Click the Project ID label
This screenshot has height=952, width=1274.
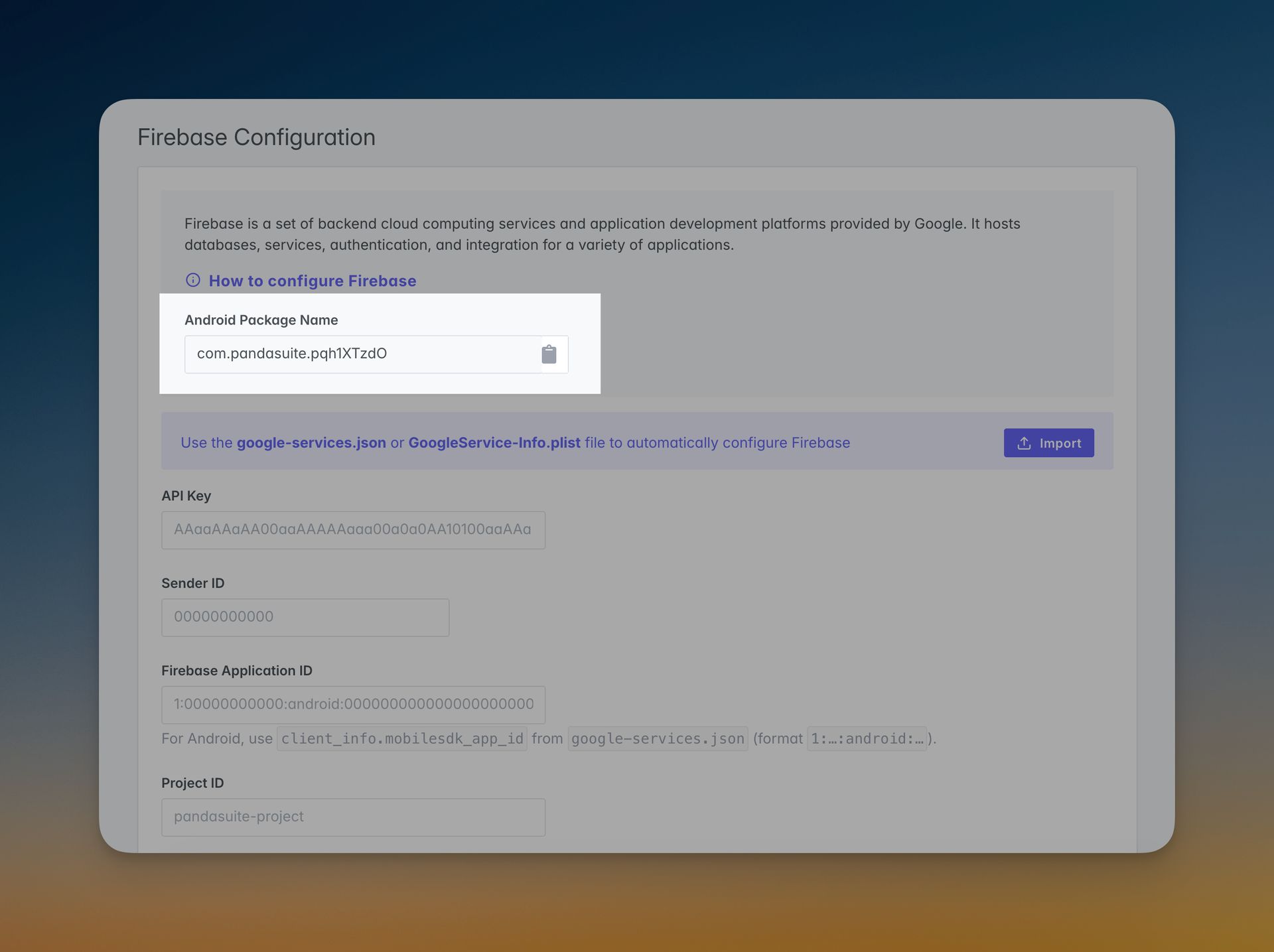(193, 783)
